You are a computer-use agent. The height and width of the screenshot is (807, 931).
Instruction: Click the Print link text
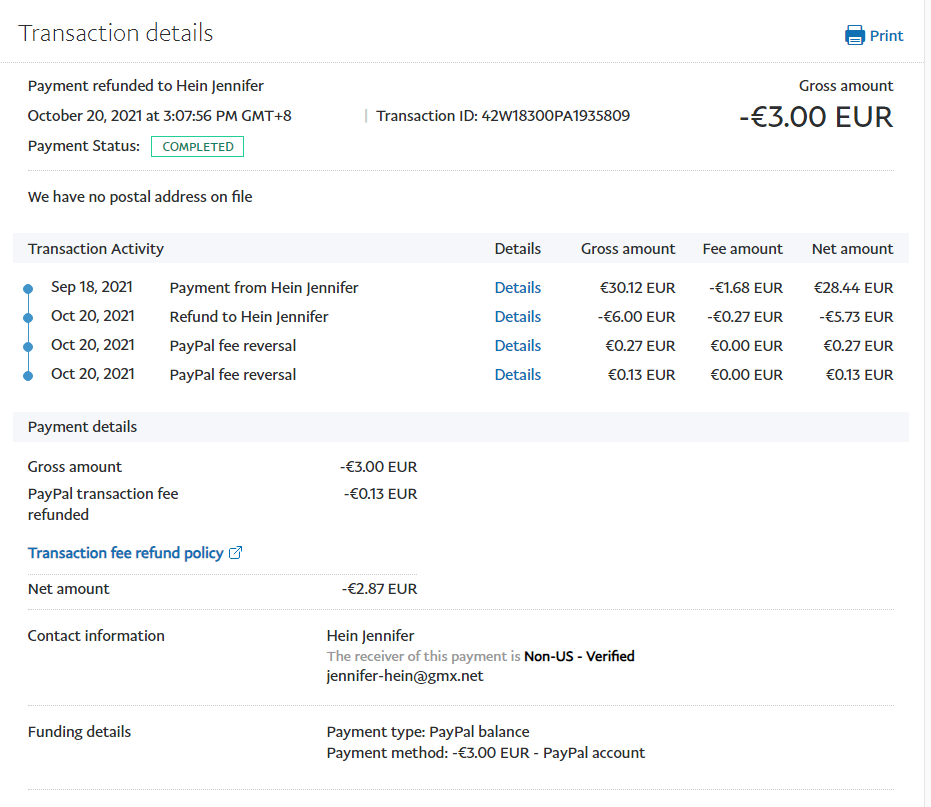click(x=886, y=36)
